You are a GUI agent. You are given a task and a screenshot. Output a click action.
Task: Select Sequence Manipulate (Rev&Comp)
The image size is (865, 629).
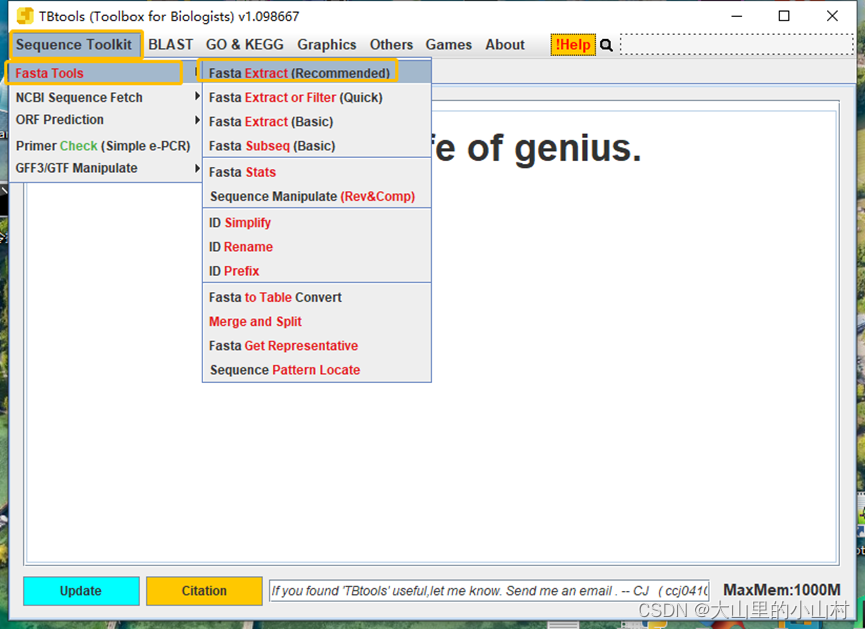pos(317,196)
